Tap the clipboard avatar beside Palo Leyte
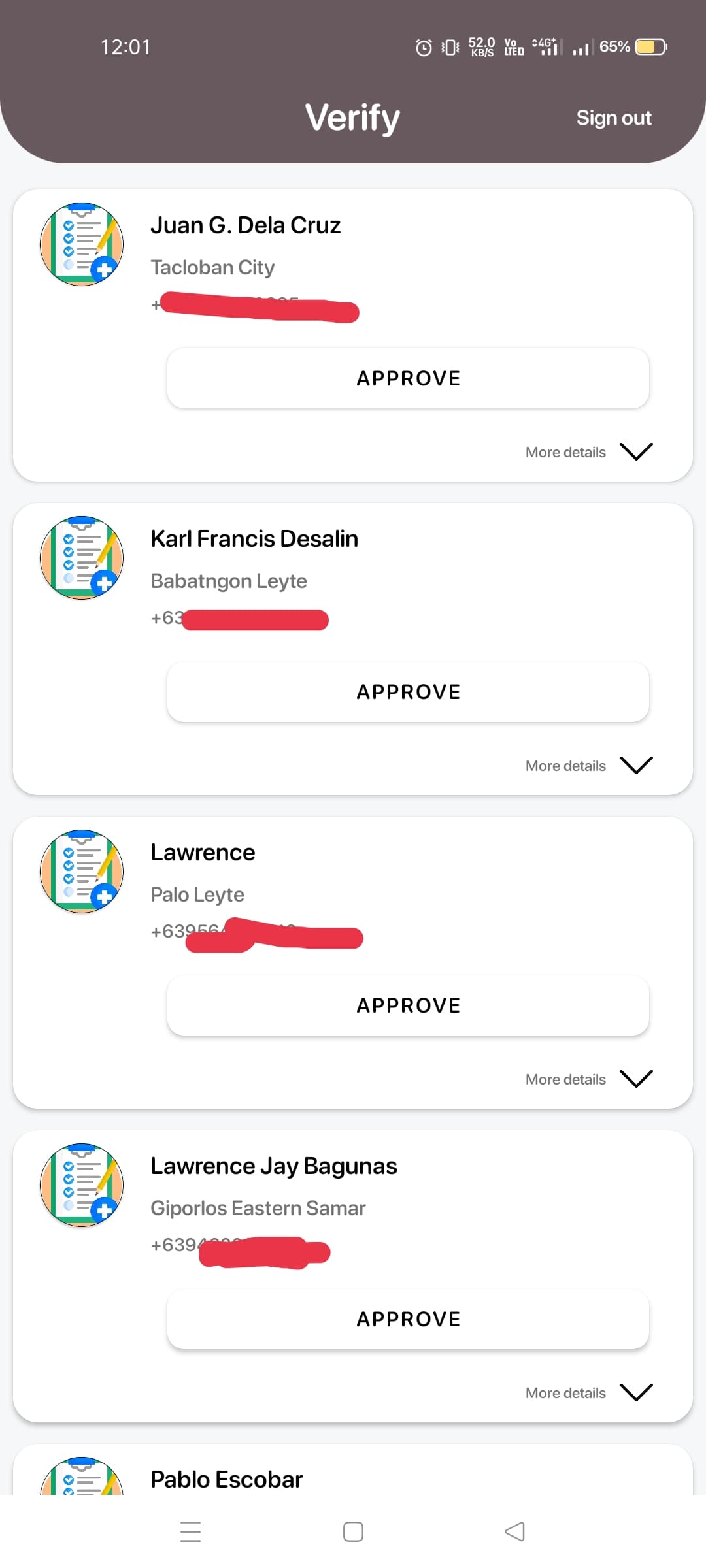Viewport: 706px width, 1568px height. [x=82, y=872]
